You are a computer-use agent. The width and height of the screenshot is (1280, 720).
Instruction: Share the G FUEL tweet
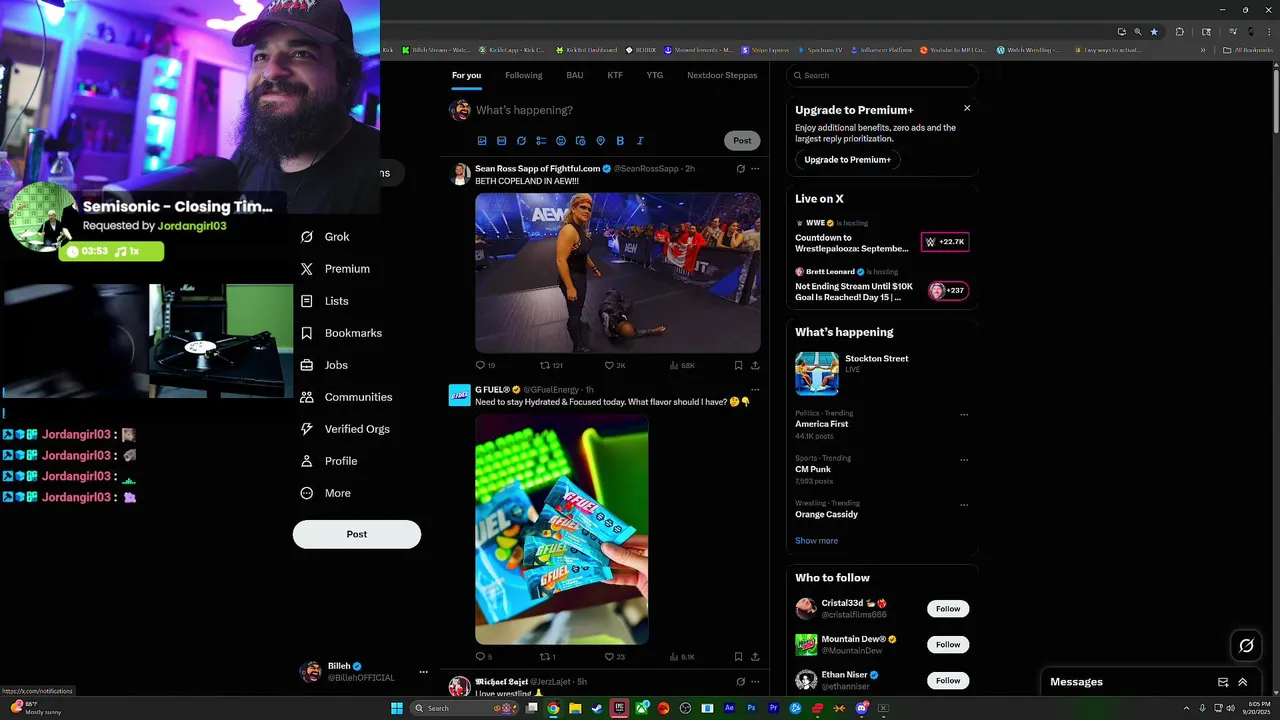tap(755, 657)
